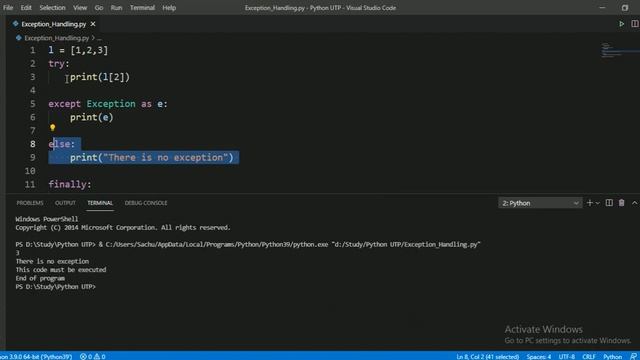Open the Edit menu
Viewport: 640px width, 360px height.
click(26, 8)
